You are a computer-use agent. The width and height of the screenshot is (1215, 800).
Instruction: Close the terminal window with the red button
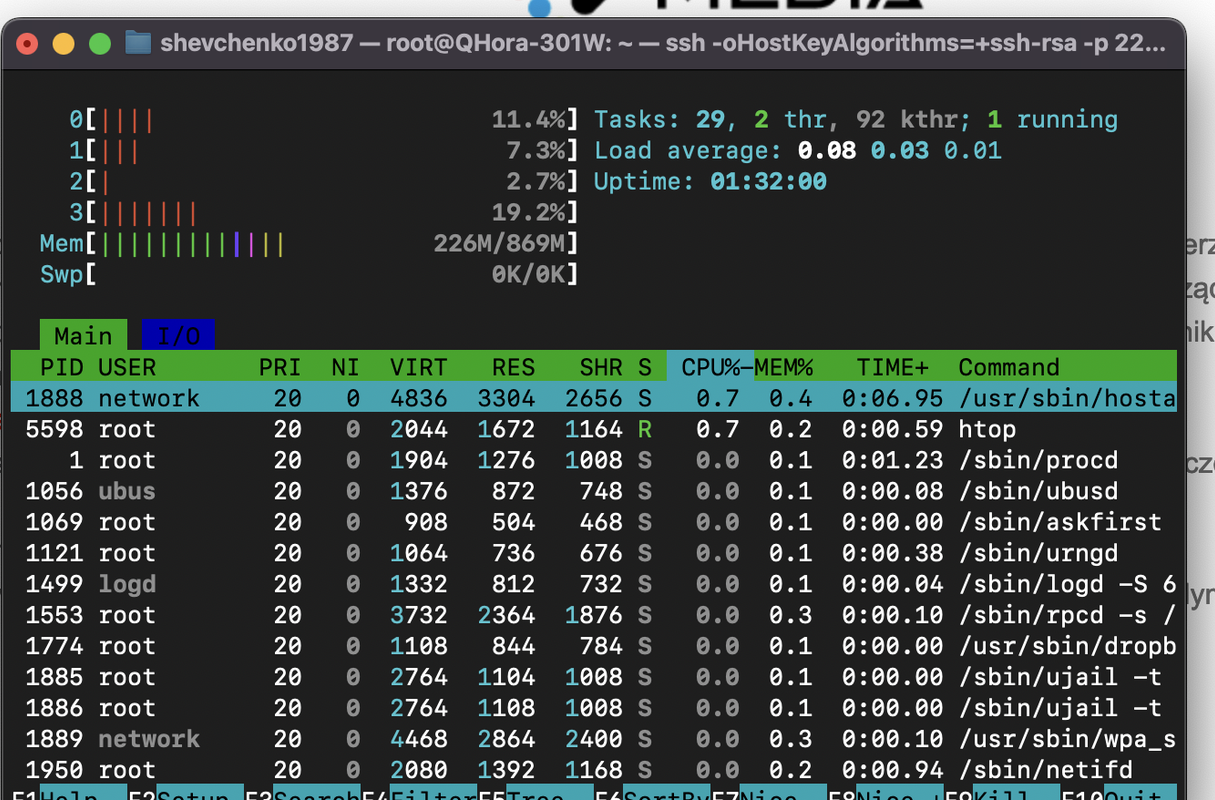(27, 43)
